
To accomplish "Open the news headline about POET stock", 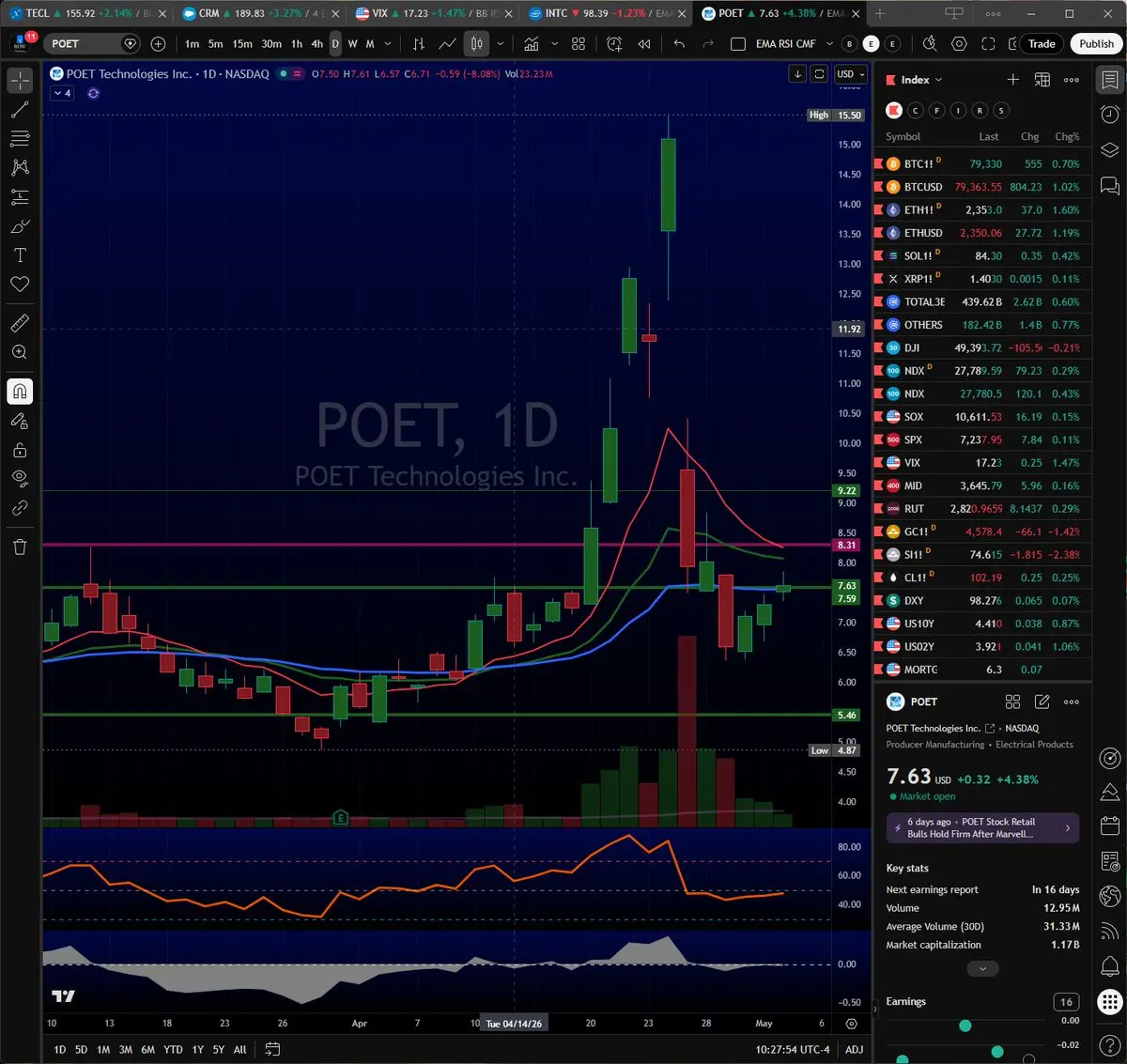I will pyautogui.click(x=982, y=827).
